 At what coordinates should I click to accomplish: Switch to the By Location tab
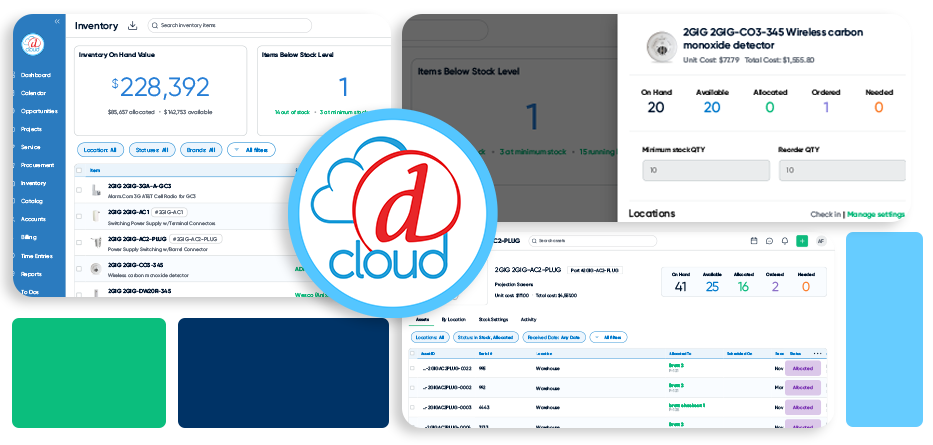pyautogui.click(x=453, y=319)
